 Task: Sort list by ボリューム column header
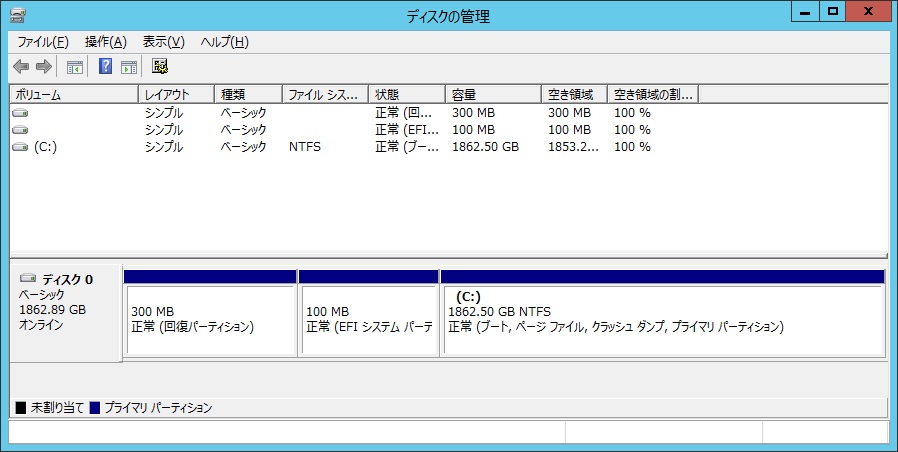pyautogui.click(x=73, y=94)
